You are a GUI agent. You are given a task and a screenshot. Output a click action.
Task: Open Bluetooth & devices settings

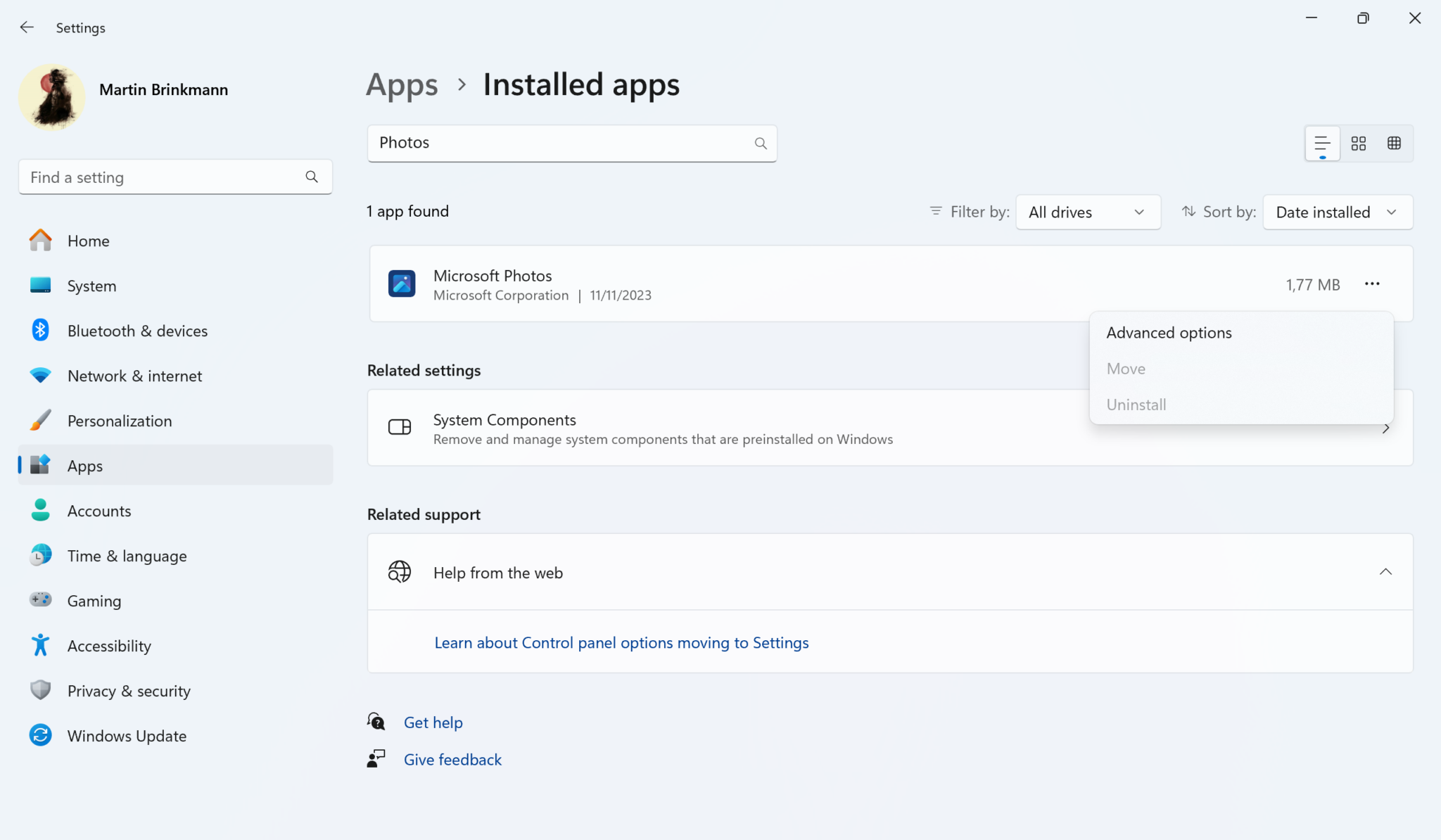coord(137,331)
